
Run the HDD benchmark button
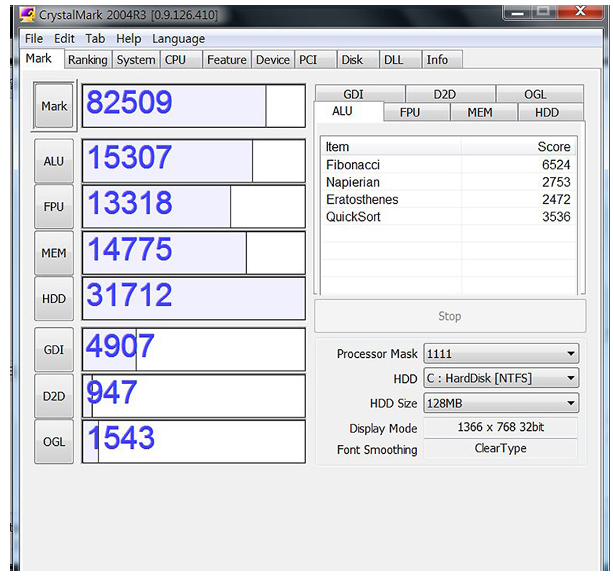click(x=54, y=298)
